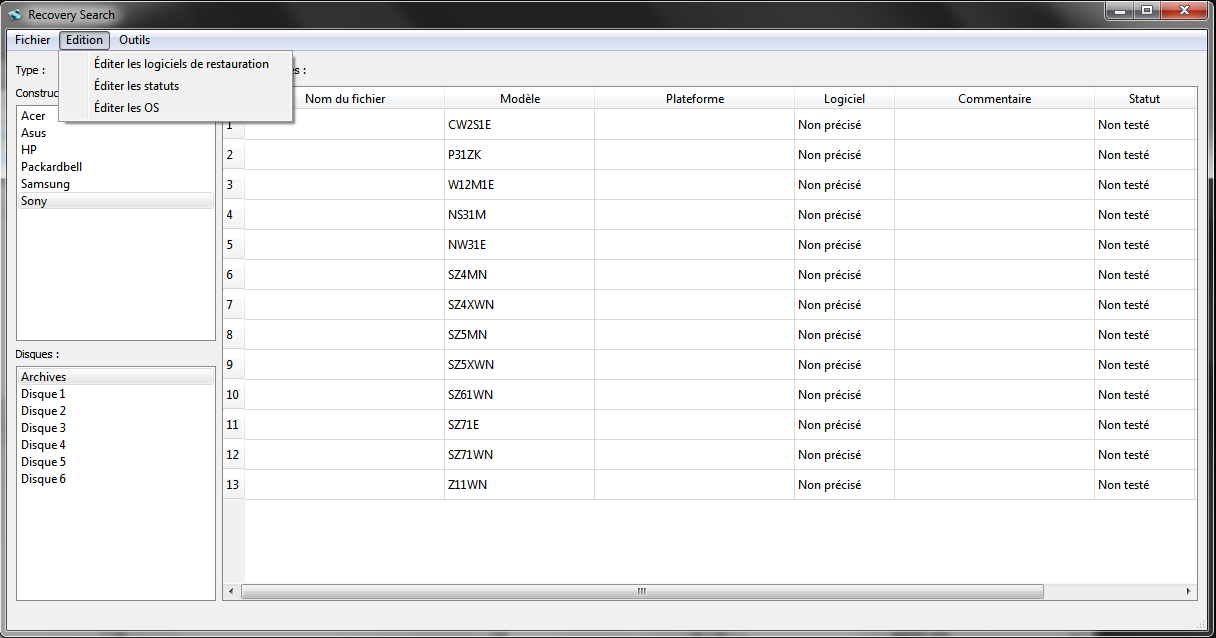Select row header number 7
The width and height of the screenshot is (1216, 638).
(233, 305)
